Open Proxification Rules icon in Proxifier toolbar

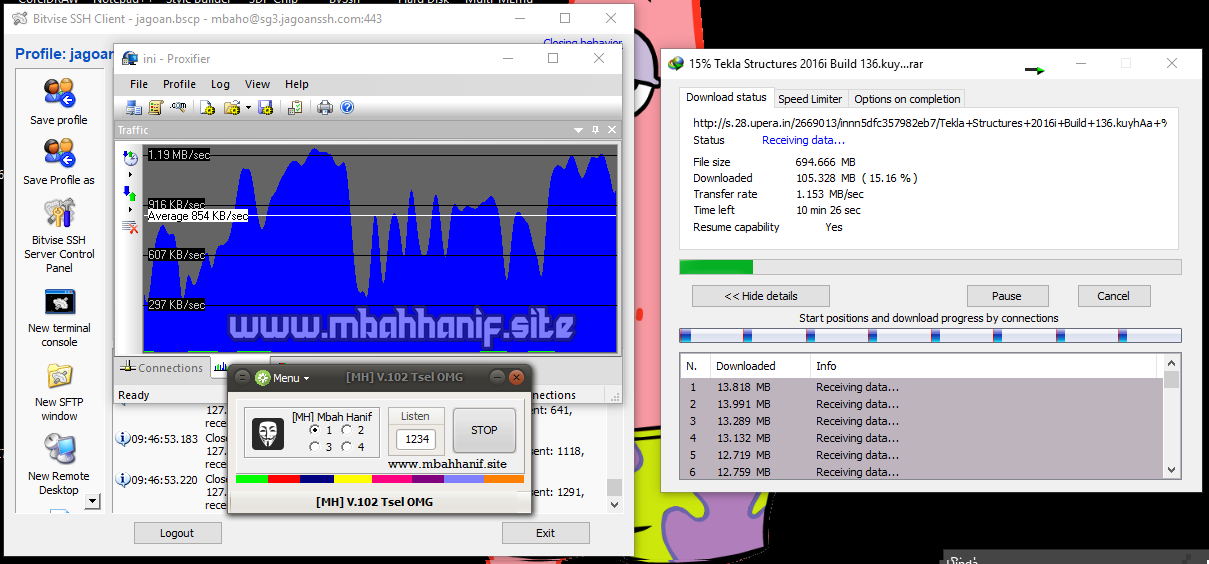[x=156, y=107]
